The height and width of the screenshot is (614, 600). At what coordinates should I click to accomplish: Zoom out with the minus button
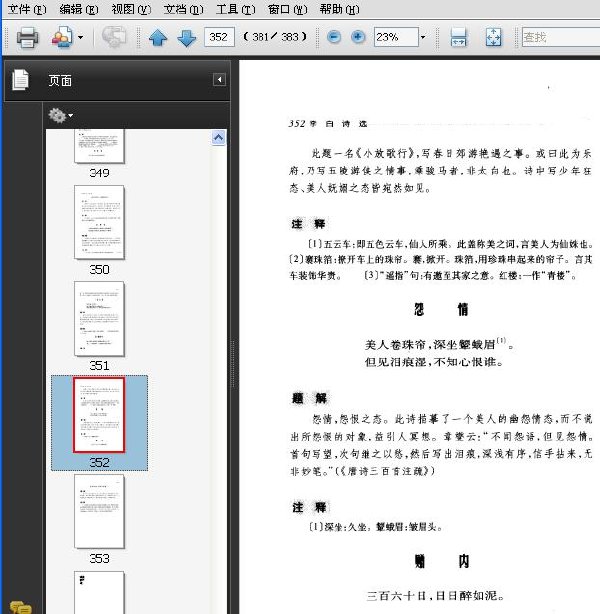point(334,37)
